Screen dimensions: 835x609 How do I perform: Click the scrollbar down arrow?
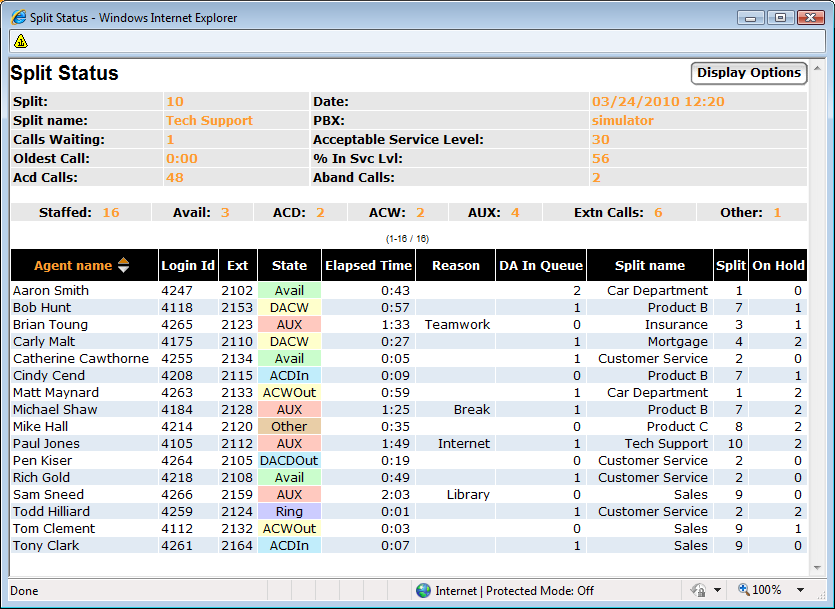click(x=817, y=568)
